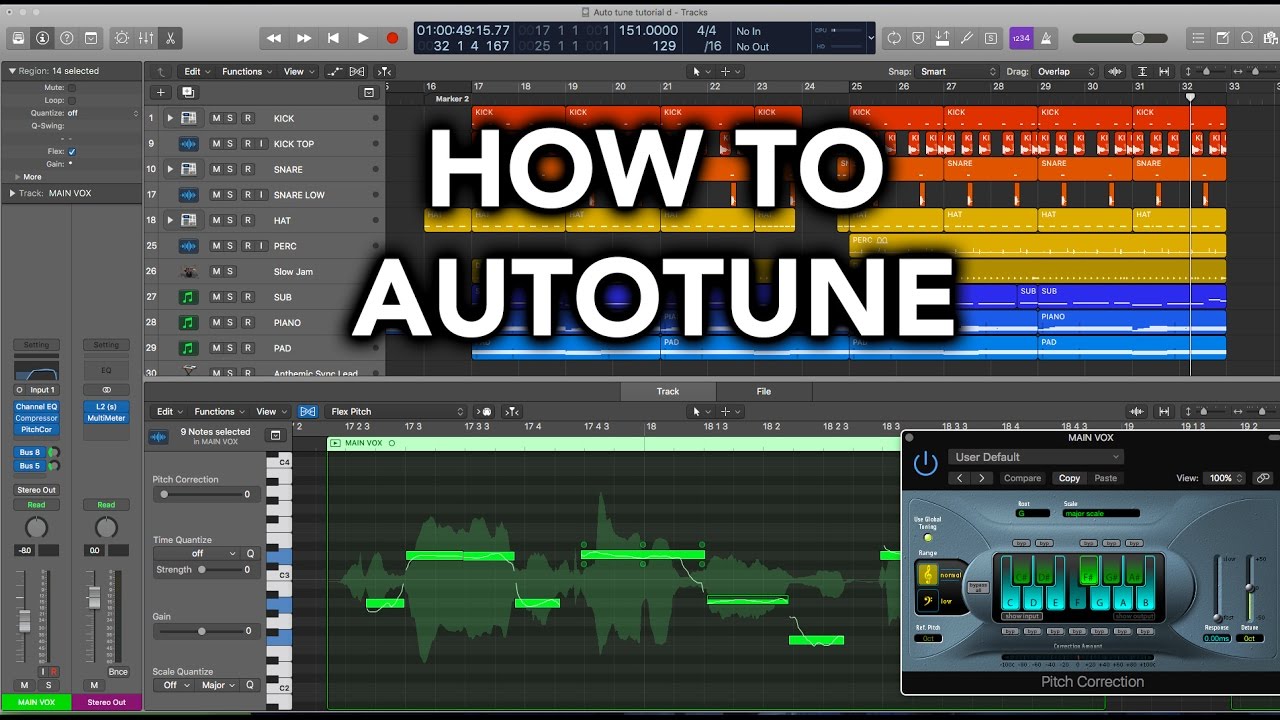This screenshot has width=1280, height=720.
Task: Click the Rewind transport button
Action: [x=274, y=38]
